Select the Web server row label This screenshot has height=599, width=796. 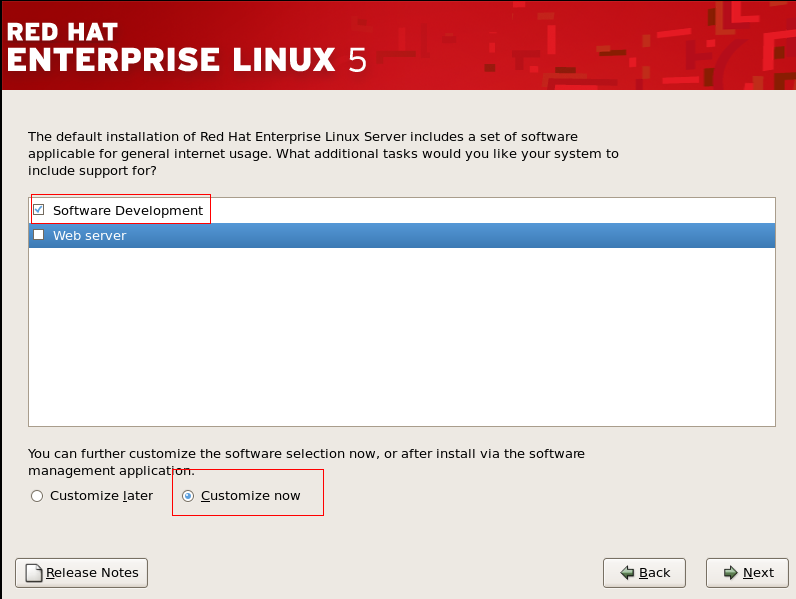[89, 236]
